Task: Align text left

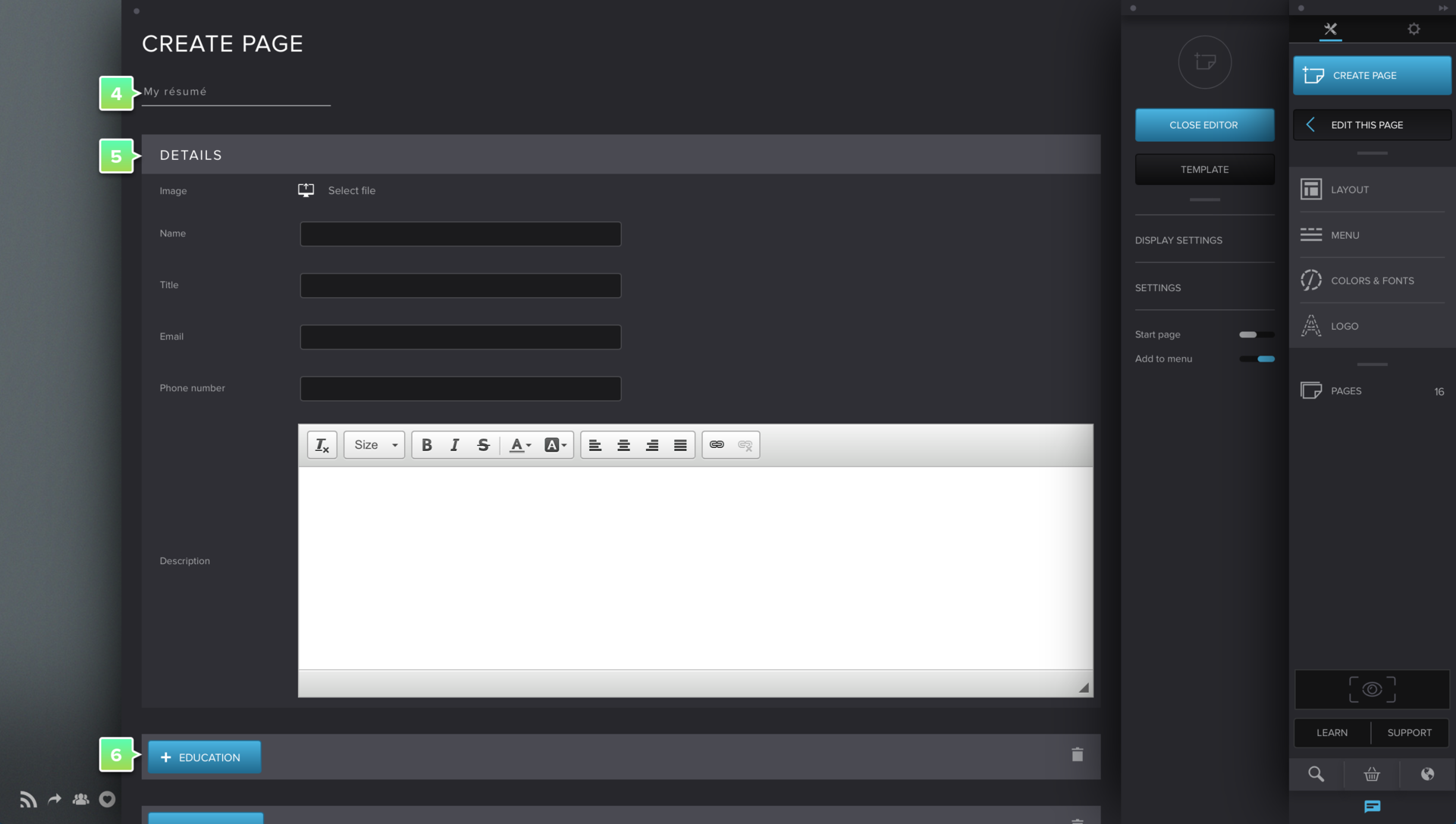Action: coord(595,445)
